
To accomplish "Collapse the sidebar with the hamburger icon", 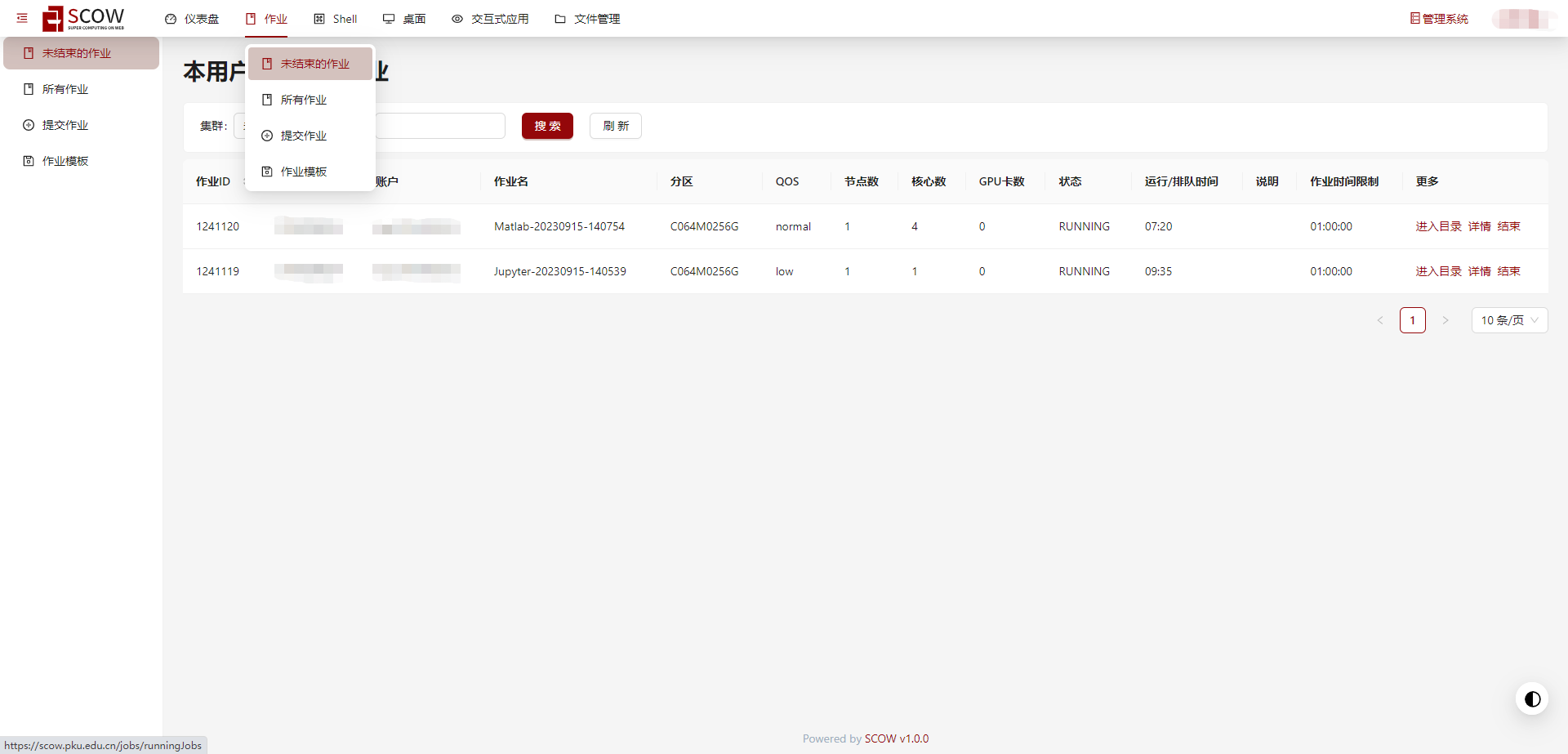I will pos(22,18).
